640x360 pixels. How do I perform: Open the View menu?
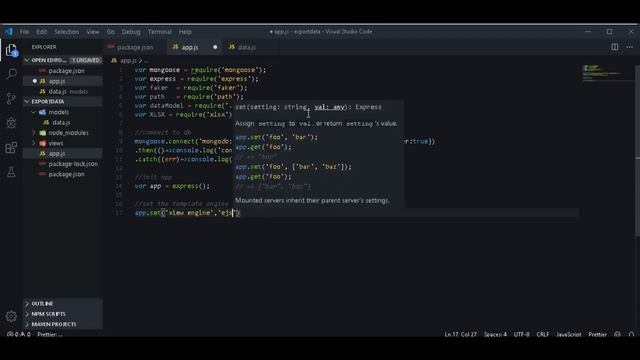pyautogui.click(x=93, y=32)
